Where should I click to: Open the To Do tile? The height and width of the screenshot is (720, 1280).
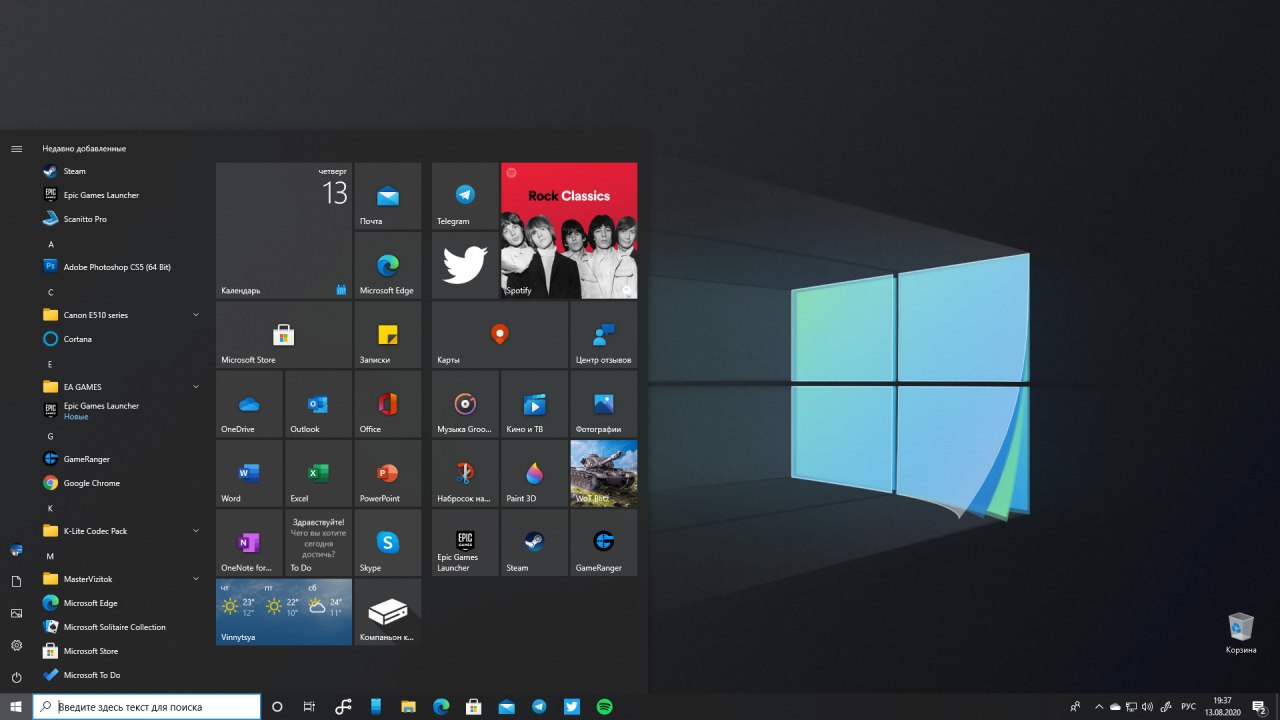click(x=318, y=542)
